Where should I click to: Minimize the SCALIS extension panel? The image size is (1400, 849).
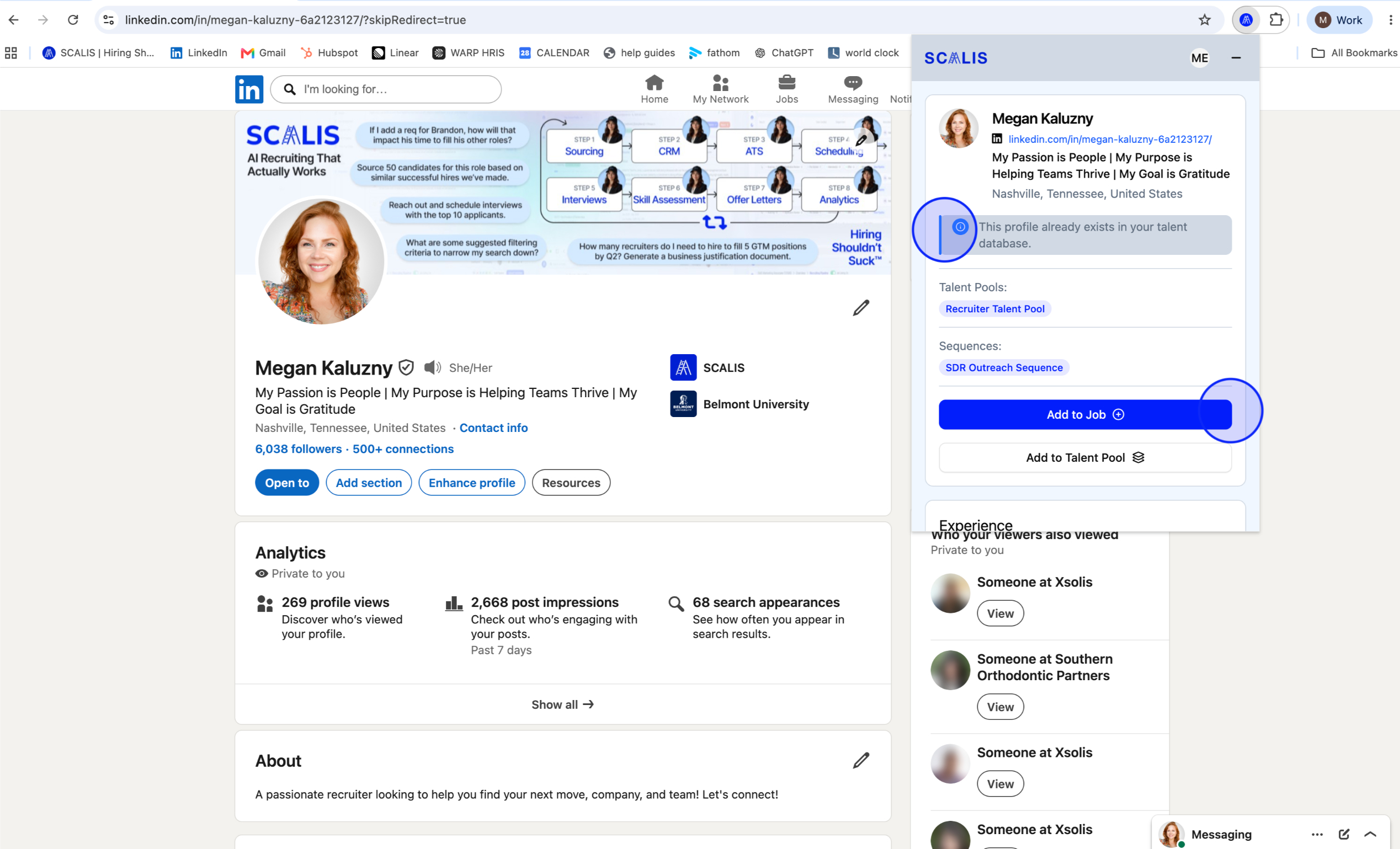point(1236,58)
